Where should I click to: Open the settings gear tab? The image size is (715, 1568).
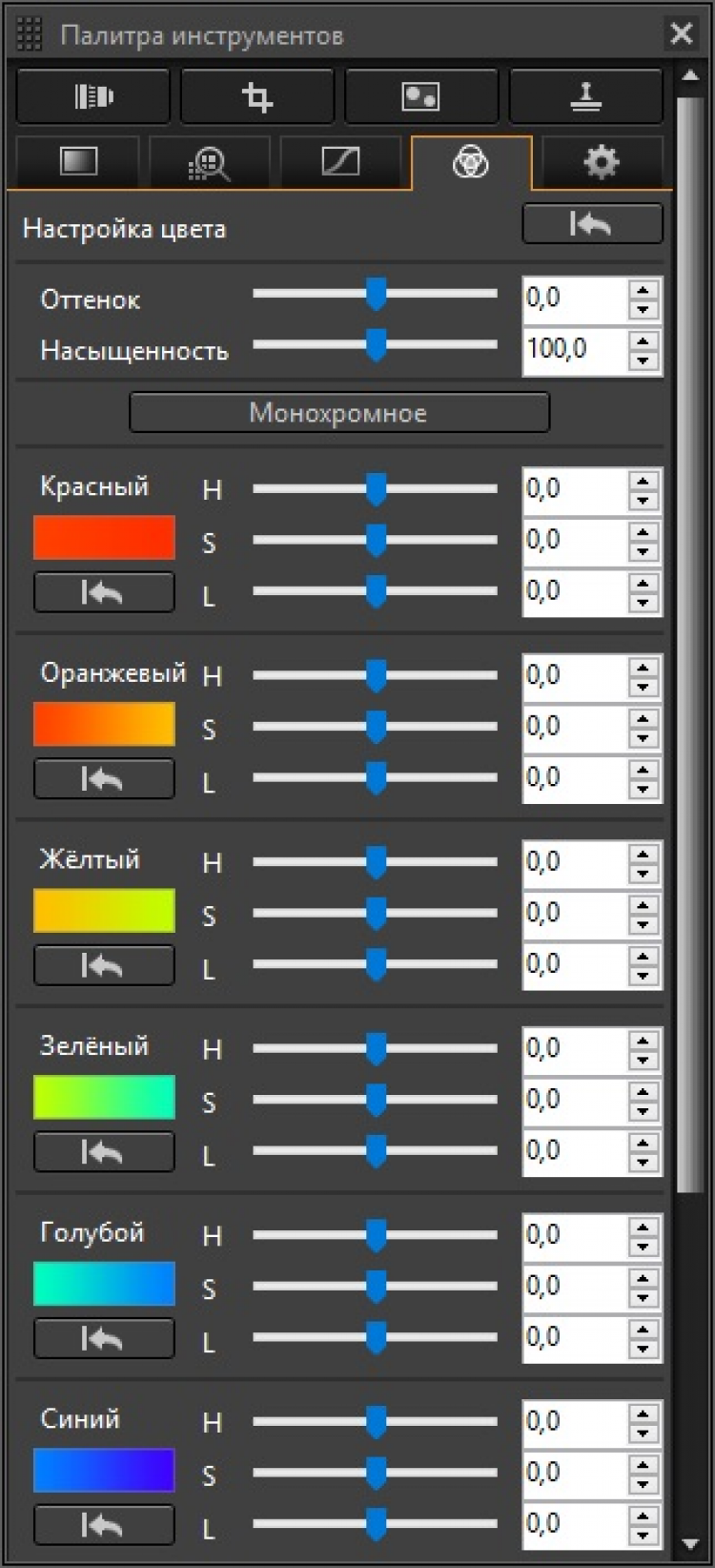(601, 161)
